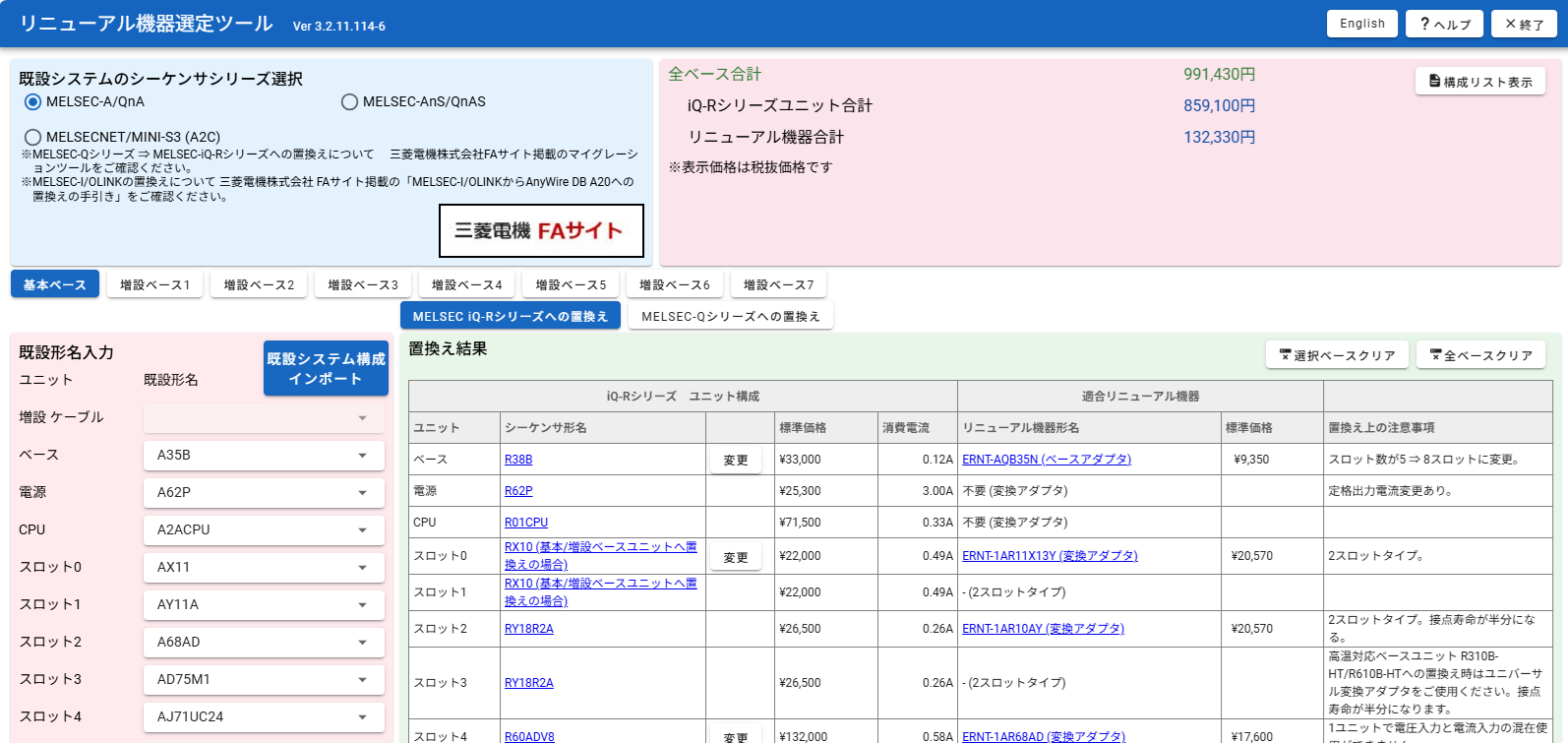This screenshot has height=743, width=1568.
Task: Switch to the 増設ベース3 tab
Action: (x=362, y=285)
